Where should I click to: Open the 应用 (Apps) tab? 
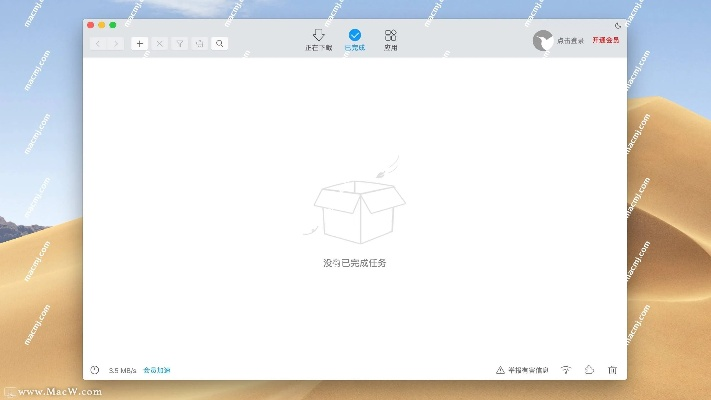[390, 40]
